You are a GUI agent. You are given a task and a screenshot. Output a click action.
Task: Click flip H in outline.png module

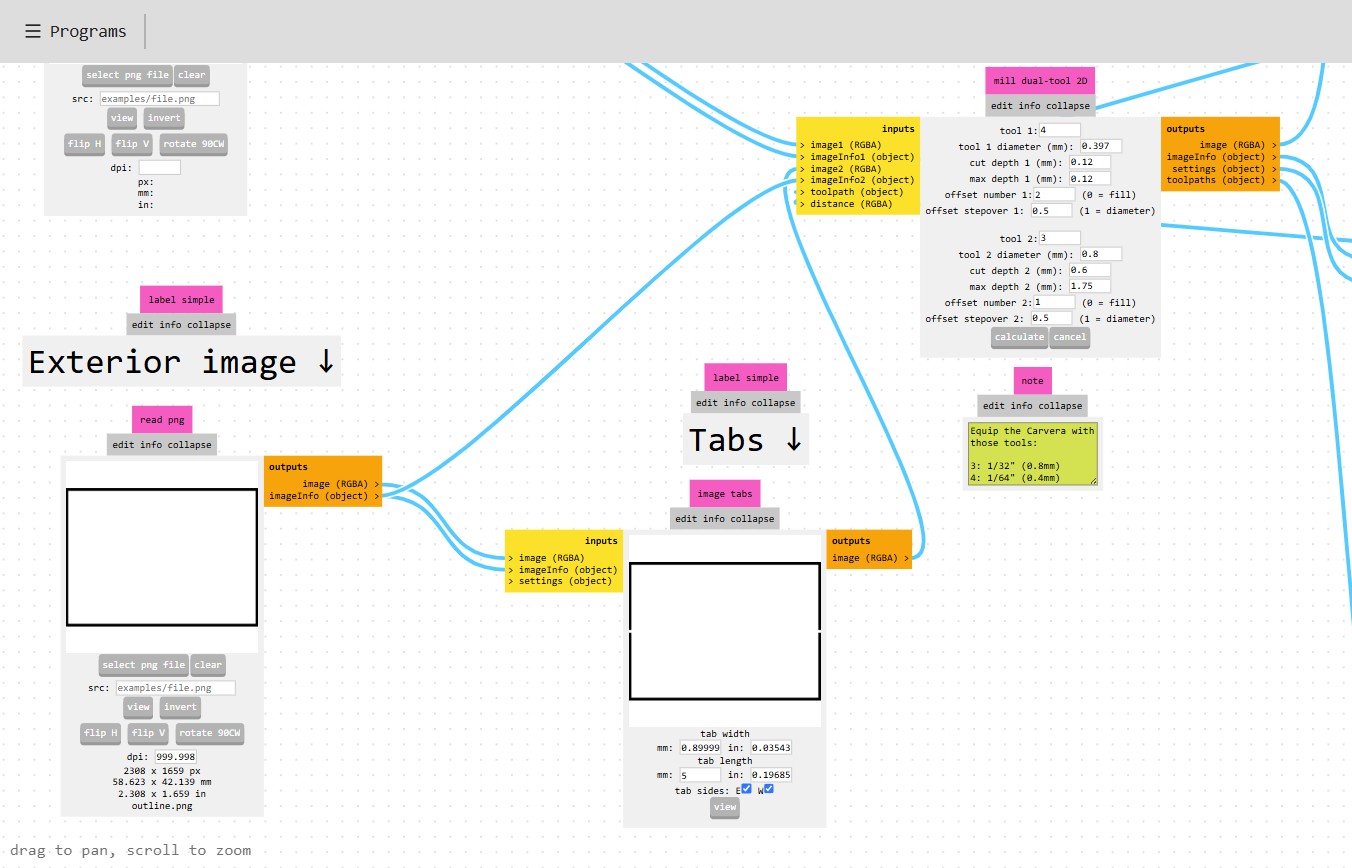coord(100,733)
